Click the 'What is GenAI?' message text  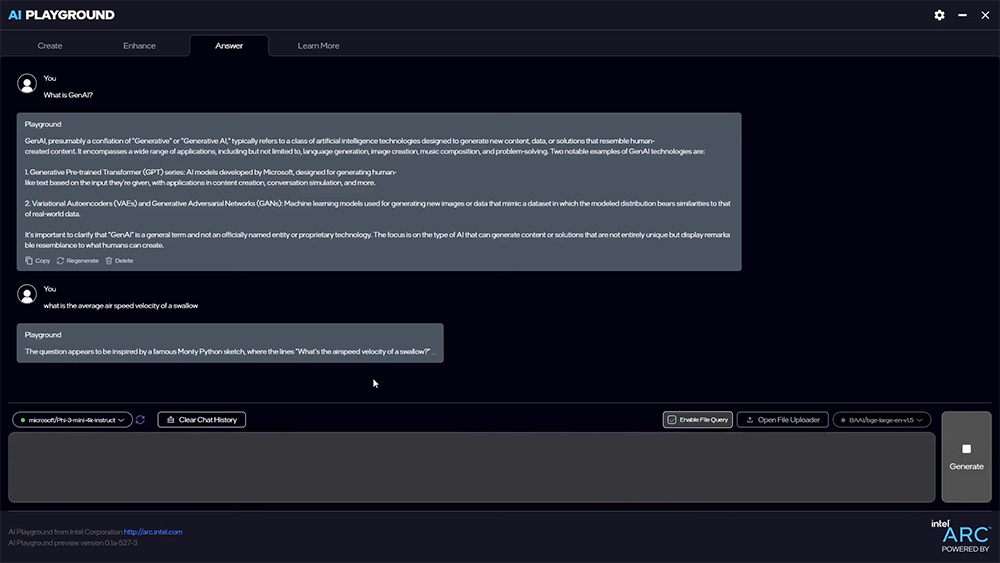(x=68, y=95)
